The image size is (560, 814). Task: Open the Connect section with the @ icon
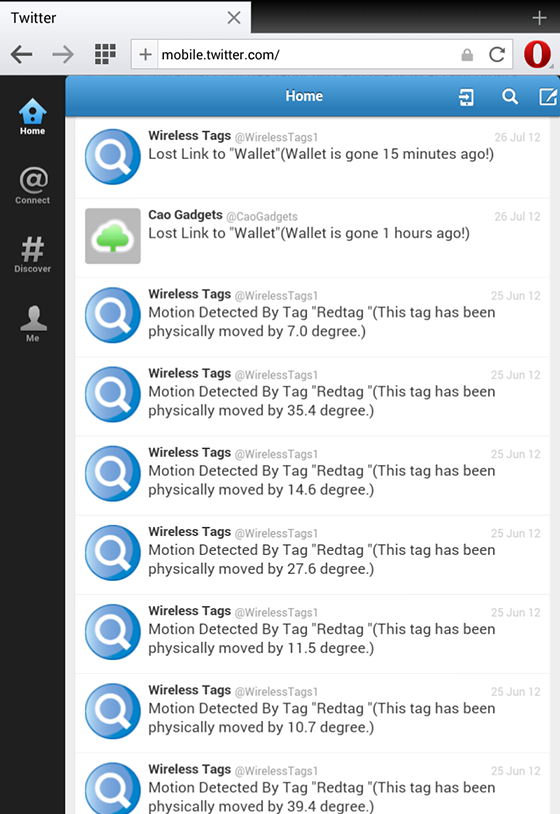(32, 185)
